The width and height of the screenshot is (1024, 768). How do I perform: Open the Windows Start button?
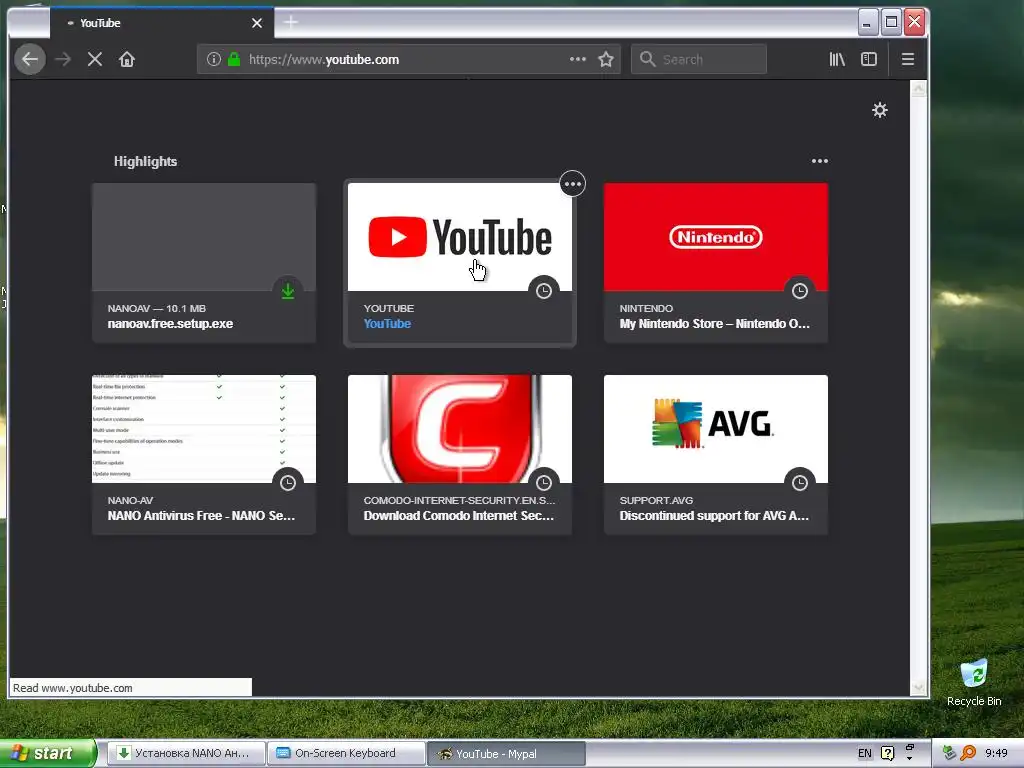48,753
